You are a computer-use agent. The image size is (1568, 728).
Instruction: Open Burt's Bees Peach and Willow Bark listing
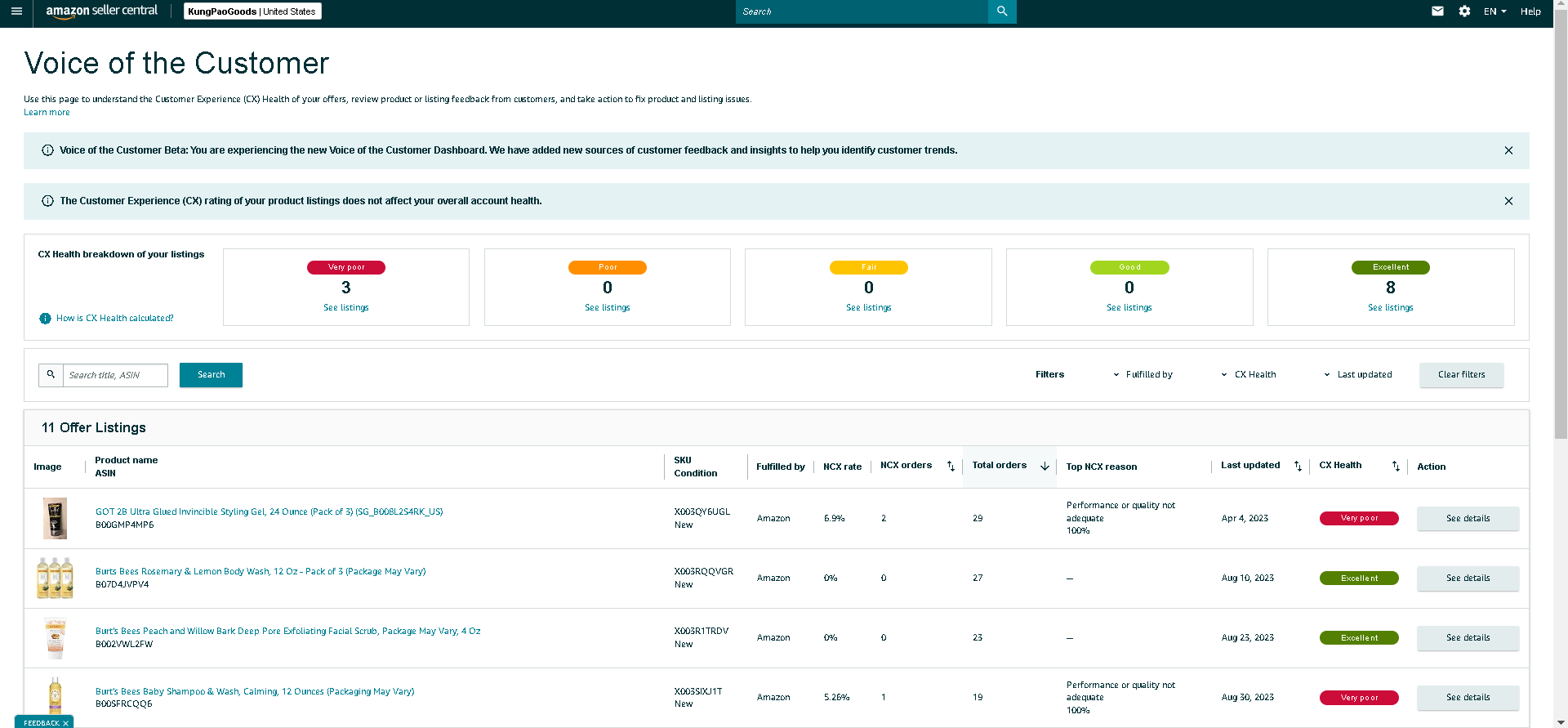[x=288, y=632]
